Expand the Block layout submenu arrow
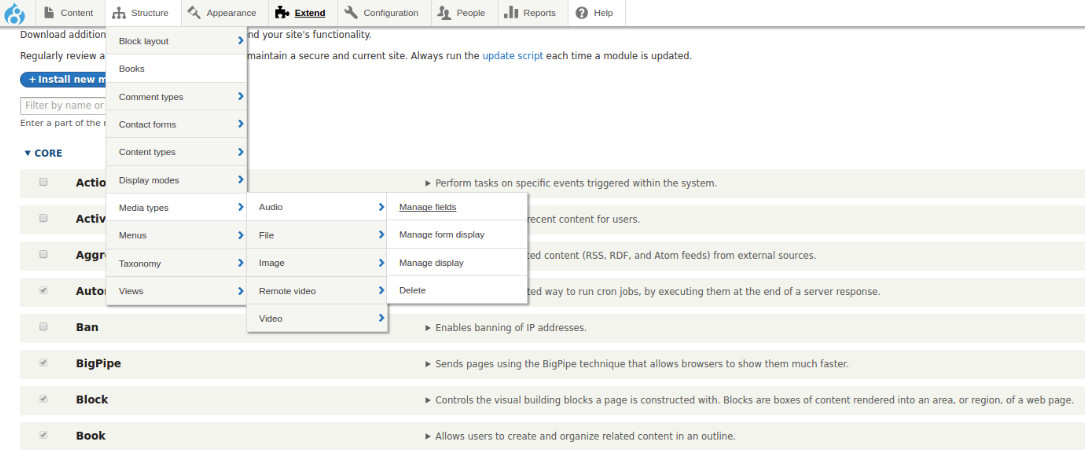 pyautogui.click(x=240, y=41)
